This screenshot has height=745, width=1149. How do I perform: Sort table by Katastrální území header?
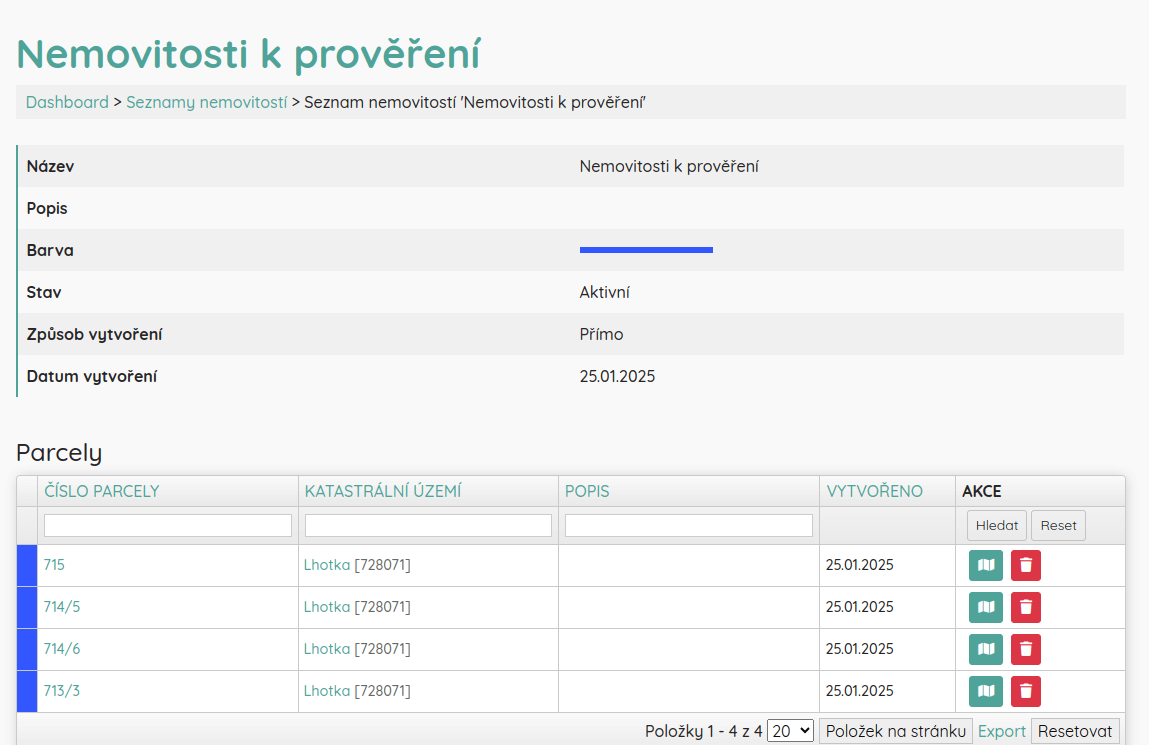coord(382,491)
